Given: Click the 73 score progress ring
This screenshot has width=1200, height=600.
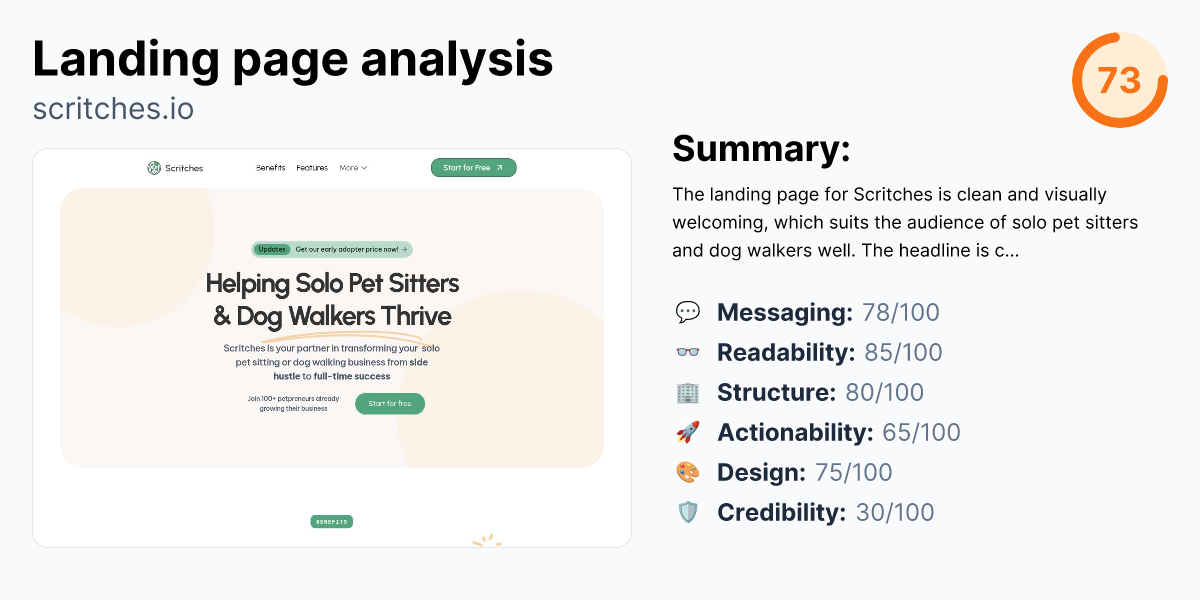Looking at the screenshot, I should 1120,80.
